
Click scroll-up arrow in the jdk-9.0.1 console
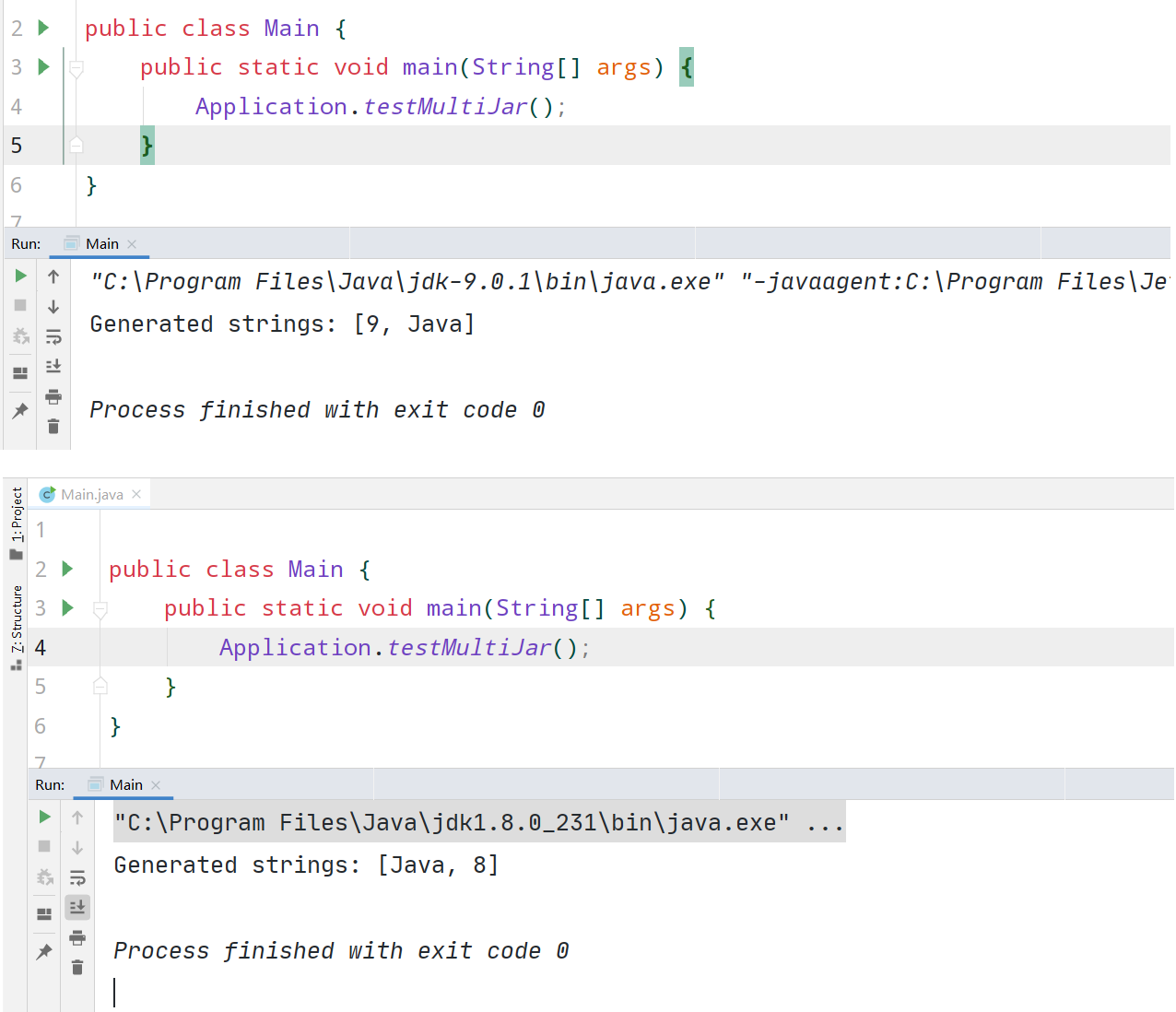point(53,277)
